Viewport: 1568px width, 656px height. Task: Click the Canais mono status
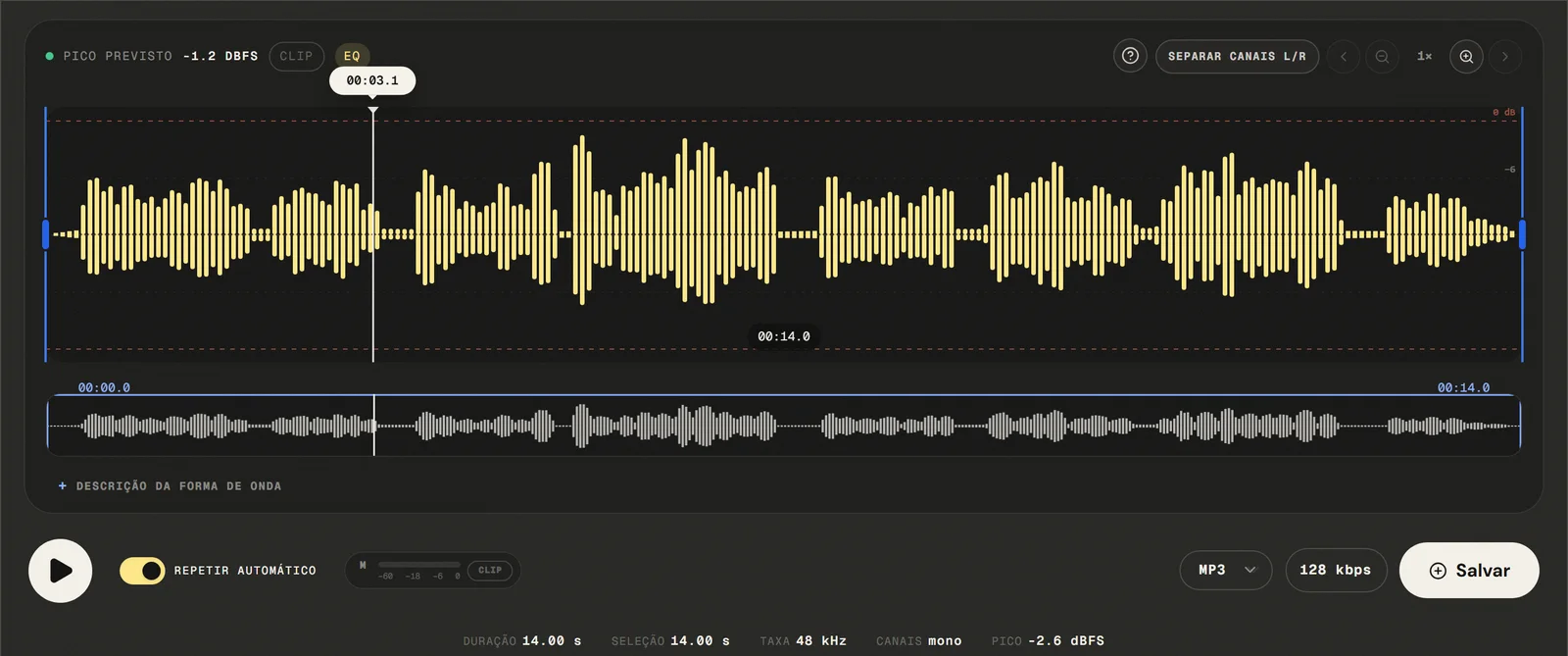pyautogui.click(x=919, y=641)
